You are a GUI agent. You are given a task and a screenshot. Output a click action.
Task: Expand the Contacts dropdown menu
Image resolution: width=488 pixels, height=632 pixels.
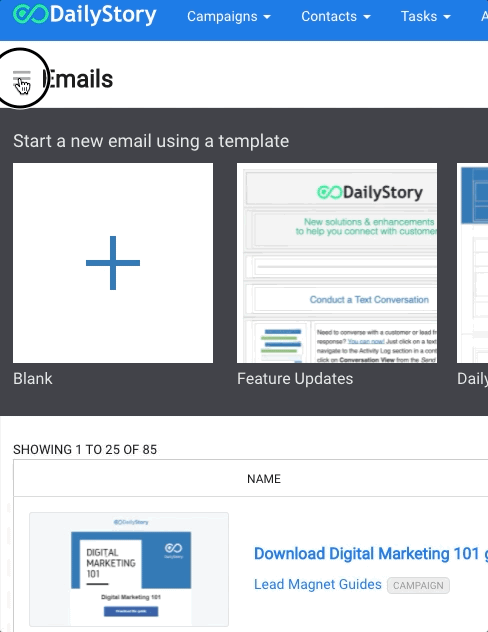pos(336,17)
